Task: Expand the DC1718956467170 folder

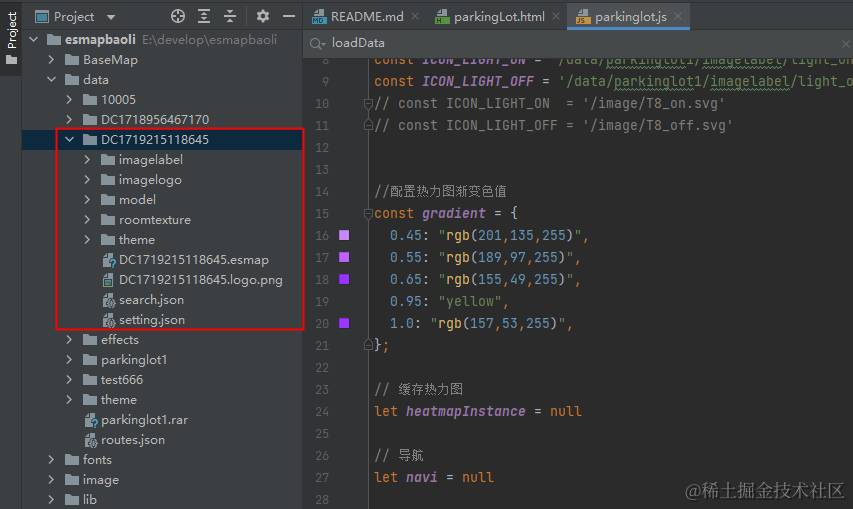Action: (x=69, y=120)
